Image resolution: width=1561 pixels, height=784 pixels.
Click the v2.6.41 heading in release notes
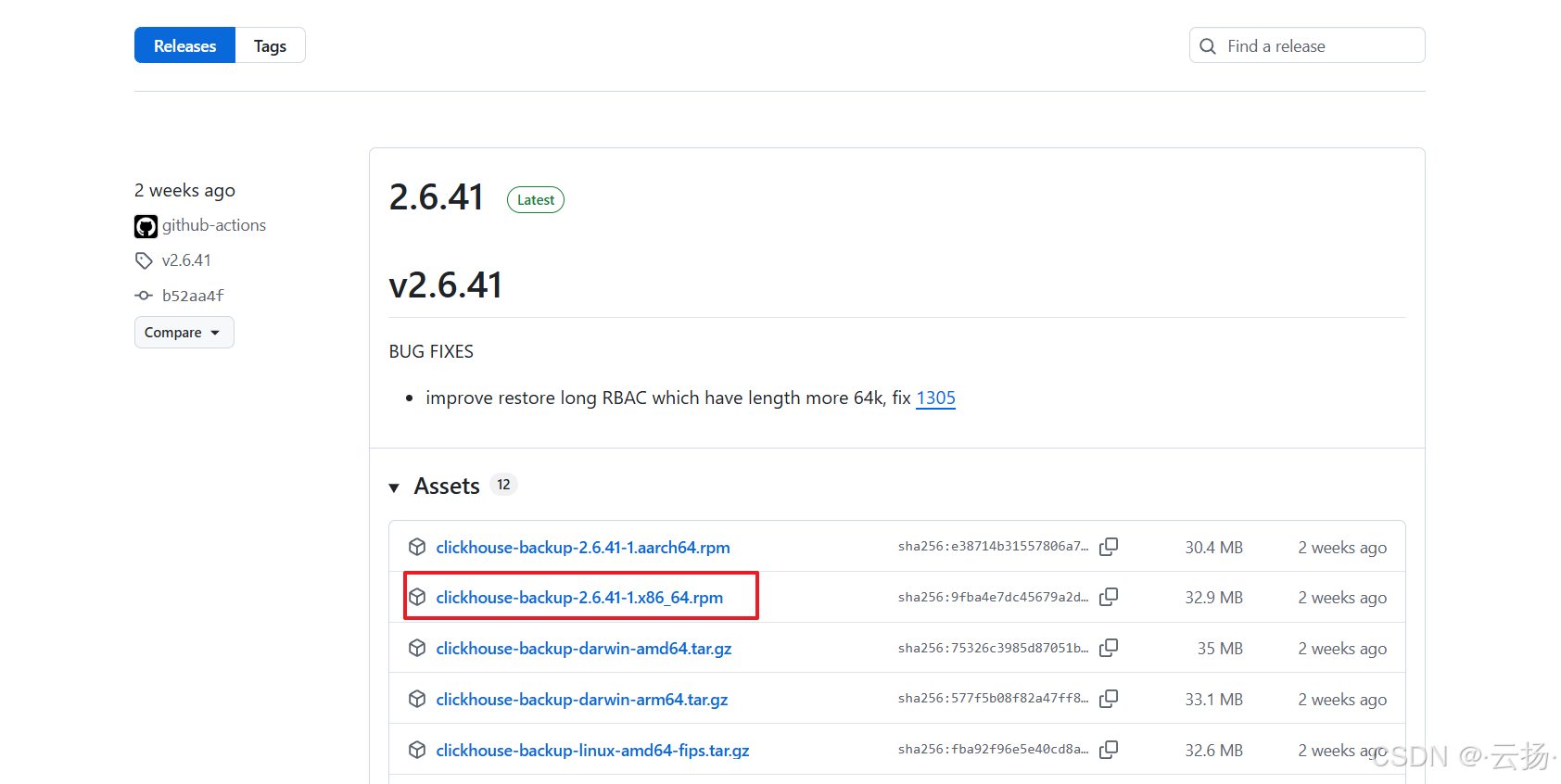pos(446,285)
